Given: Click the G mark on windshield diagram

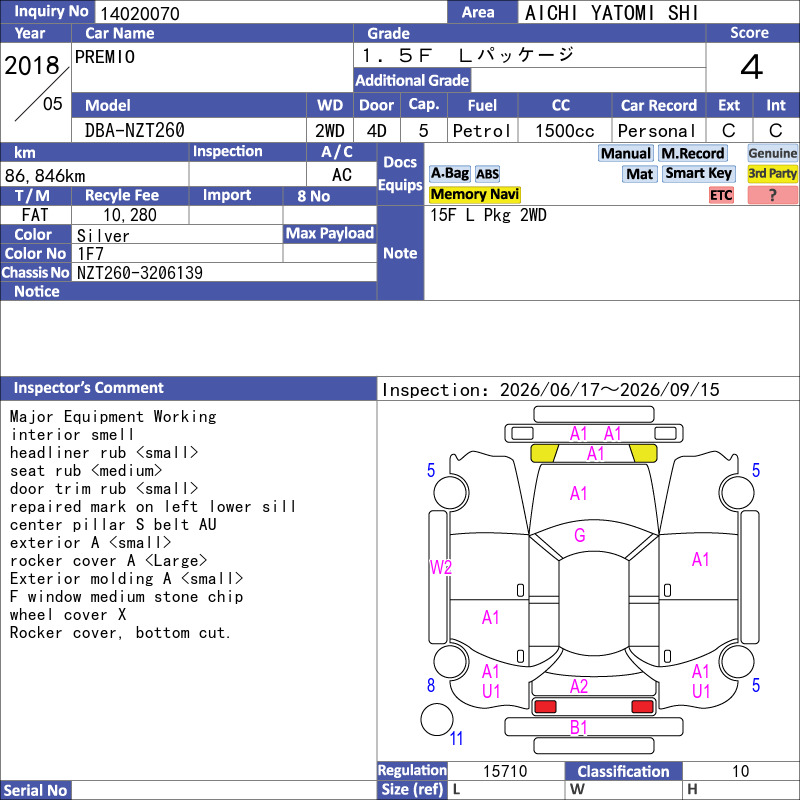Looking at the screenshot, I should 580,535.
